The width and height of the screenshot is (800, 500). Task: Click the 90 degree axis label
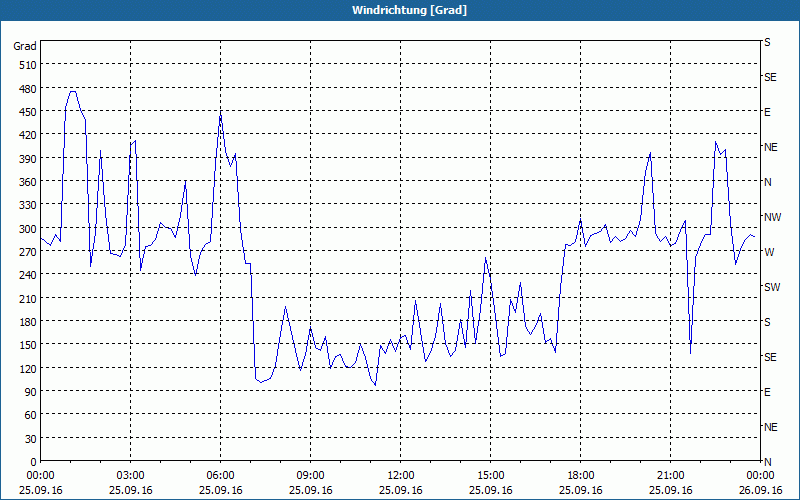(x=31, y=392)
